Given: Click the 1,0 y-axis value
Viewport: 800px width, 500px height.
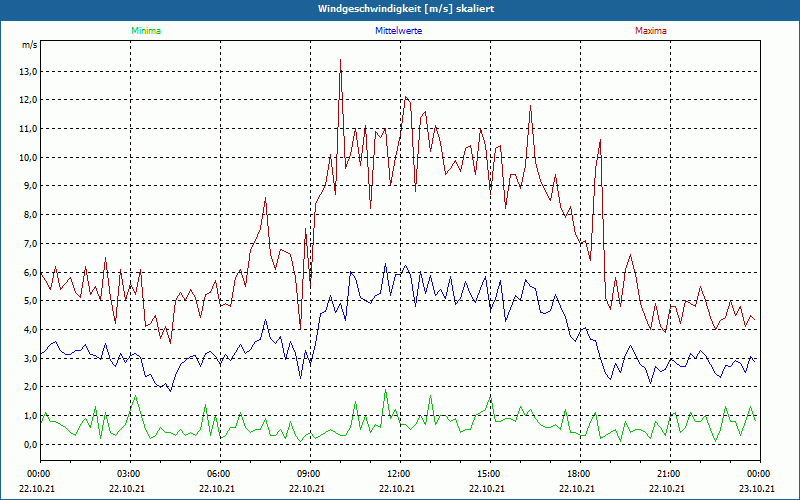Looking at the screenshot, I should (31, 416).
